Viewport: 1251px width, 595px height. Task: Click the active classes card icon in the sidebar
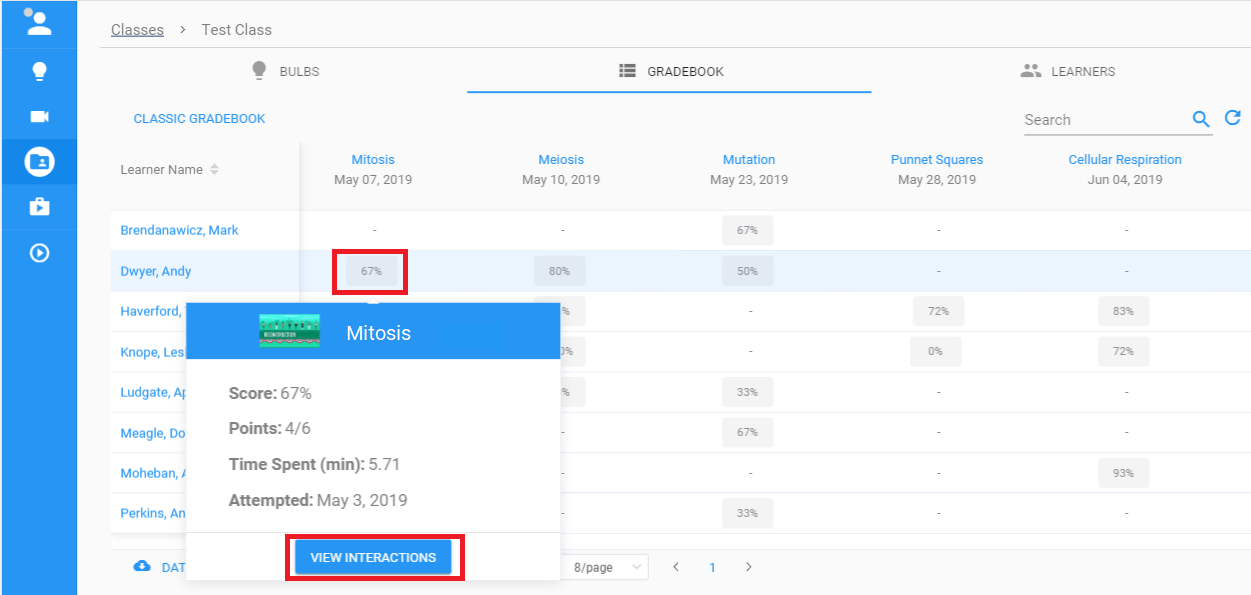39,162
